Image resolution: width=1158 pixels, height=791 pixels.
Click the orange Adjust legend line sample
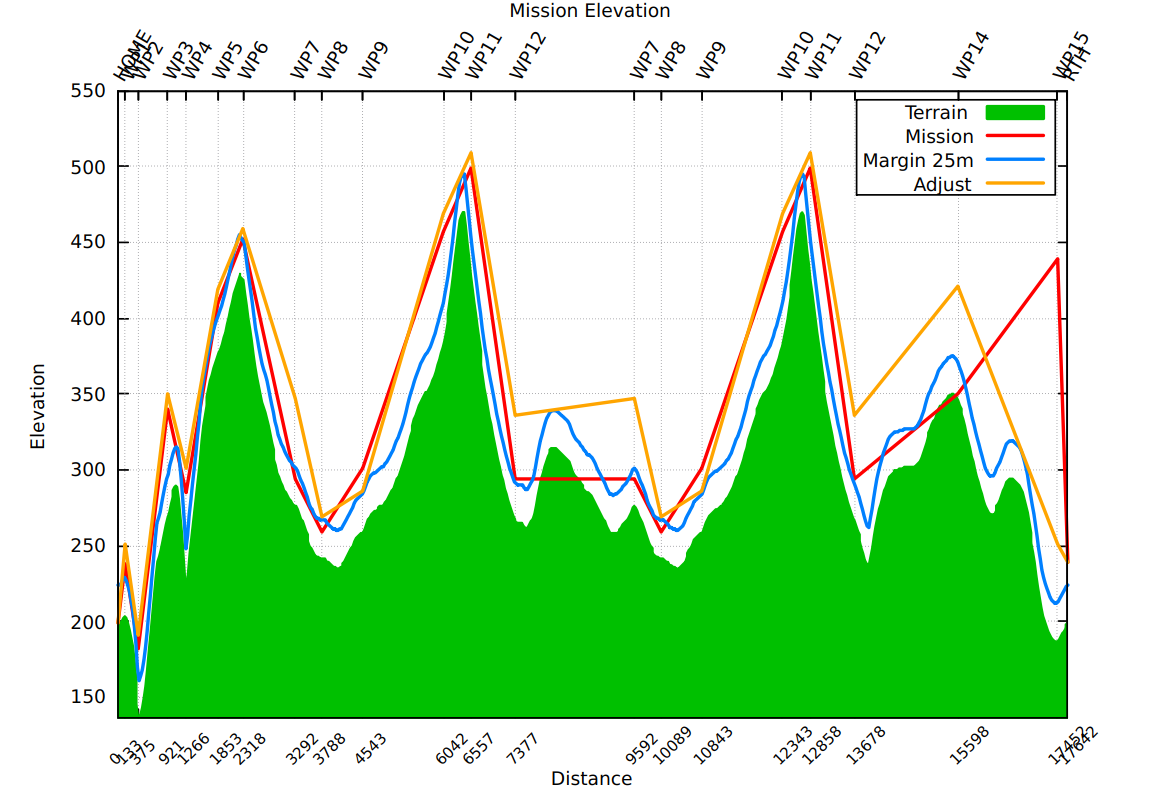(1015, 183)
